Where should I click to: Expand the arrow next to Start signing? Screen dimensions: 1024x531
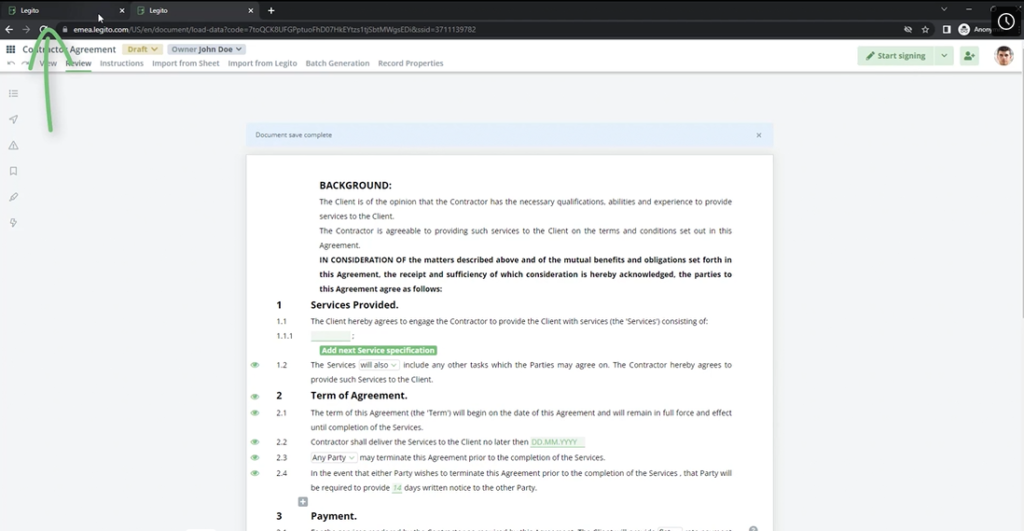click(944, 56)
